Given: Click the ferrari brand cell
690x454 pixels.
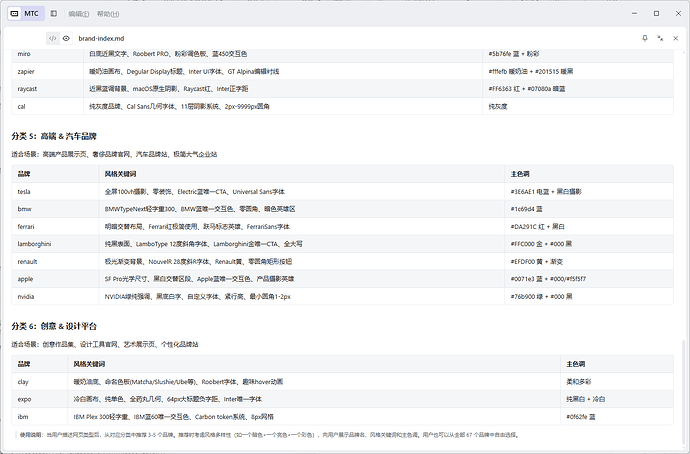Looking at the screenshot, I should [55, 227].
